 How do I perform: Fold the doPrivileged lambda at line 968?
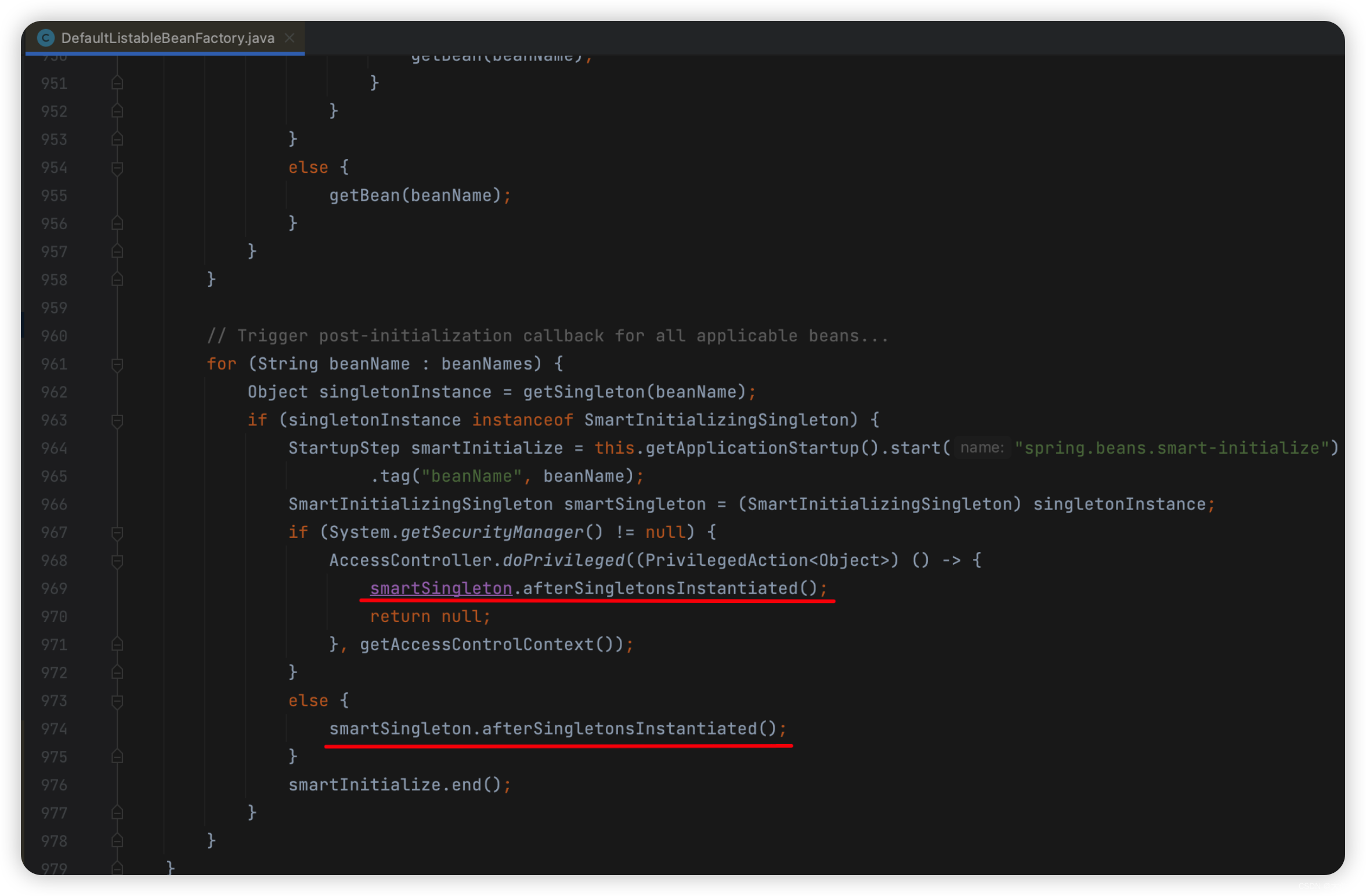pos(117,561)
